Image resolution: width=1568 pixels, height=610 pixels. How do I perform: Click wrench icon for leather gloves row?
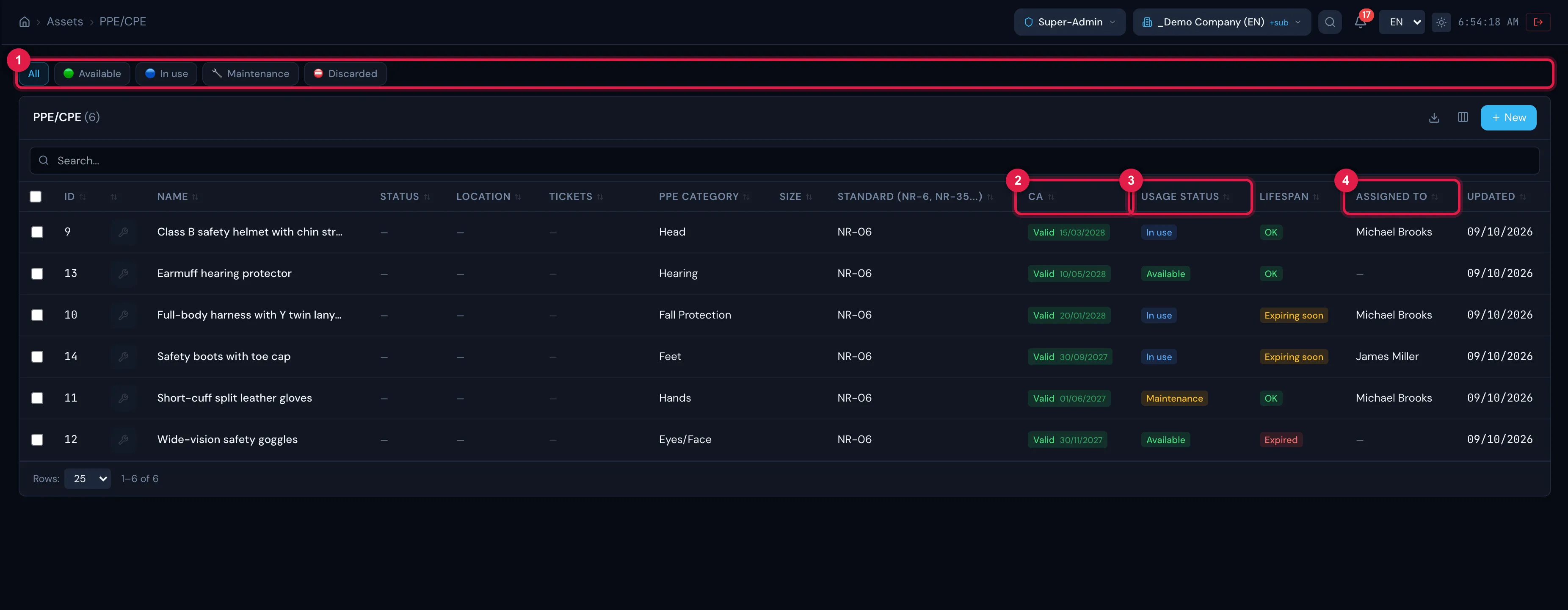[123, 398]
